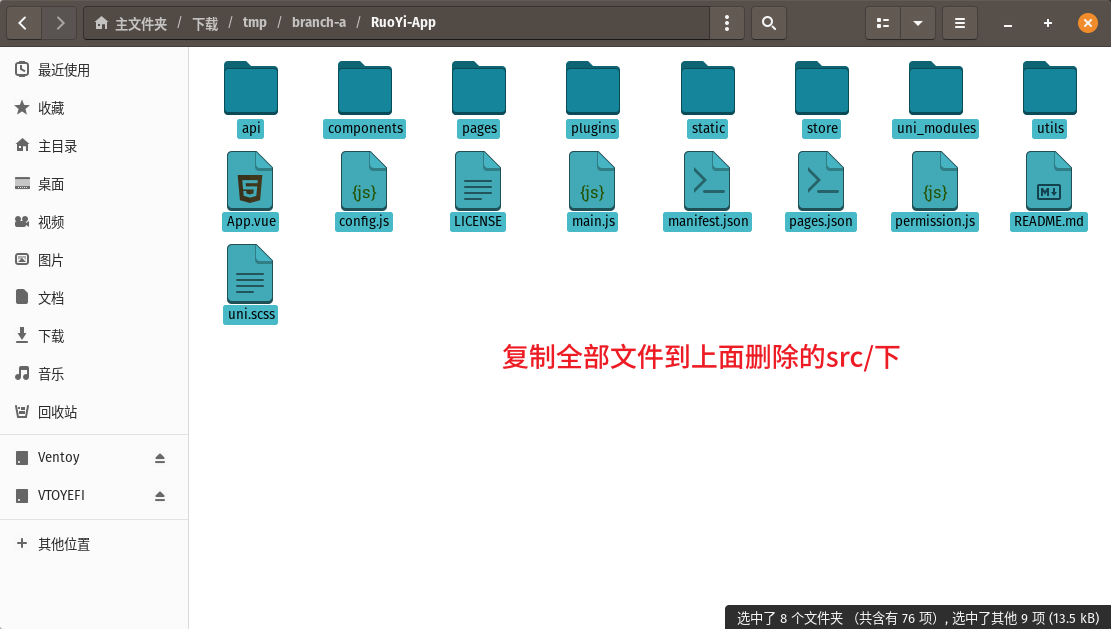Image resolution: width=1111 pixels, height=629 pixels.
Task: Go to 最近使用 in sidebar
Action: (64, 70)
